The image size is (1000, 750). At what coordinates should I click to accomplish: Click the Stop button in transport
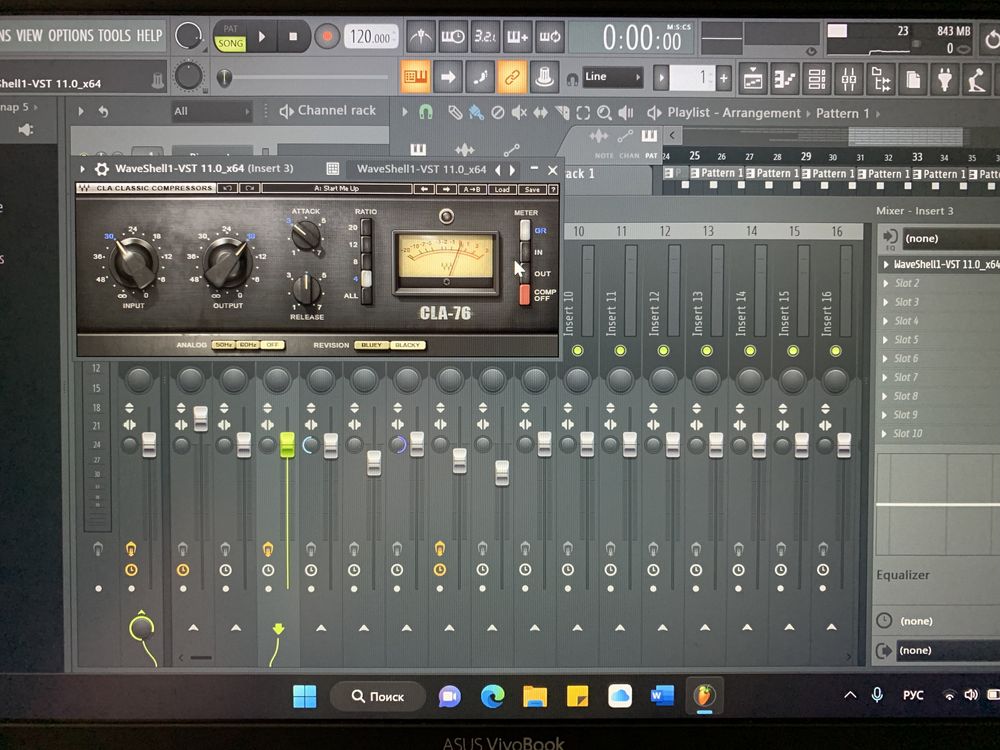pyautogui.click(x=293, y=37)
